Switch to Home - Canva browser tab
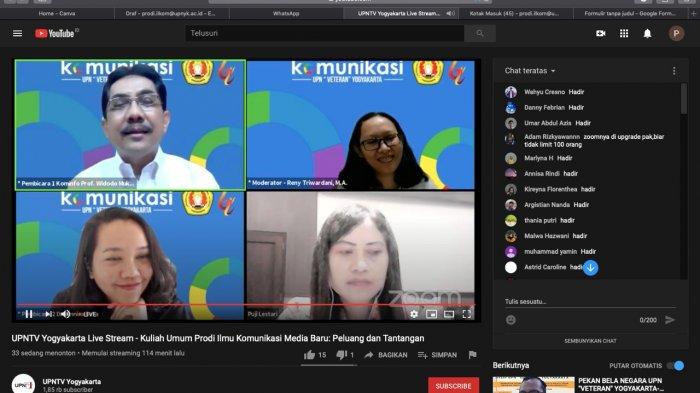 click(57, 13)
